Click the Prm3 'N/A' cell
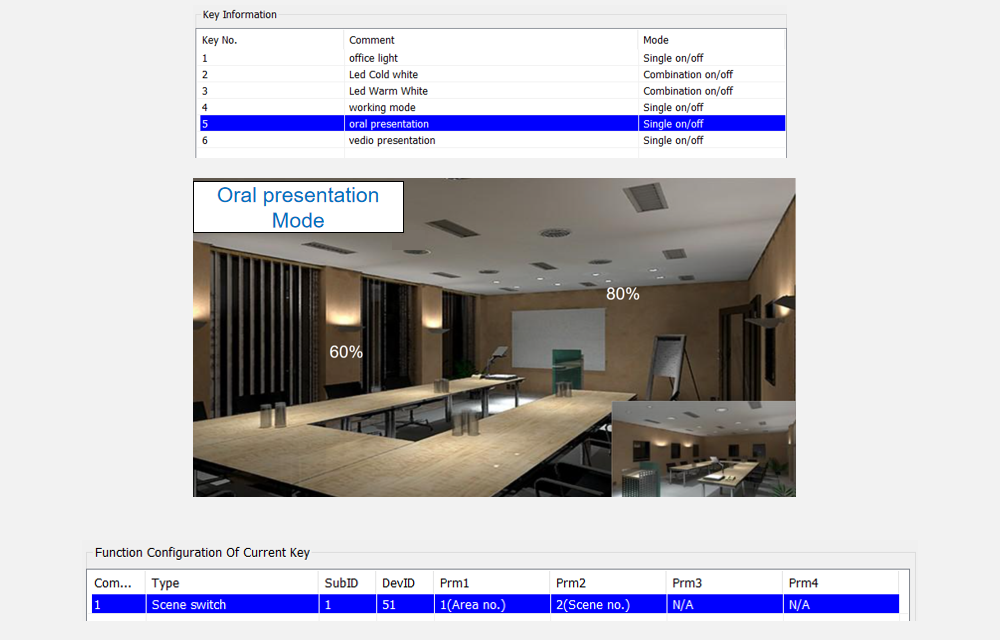This screenshot has width=1000, height=640. point(724,604)
